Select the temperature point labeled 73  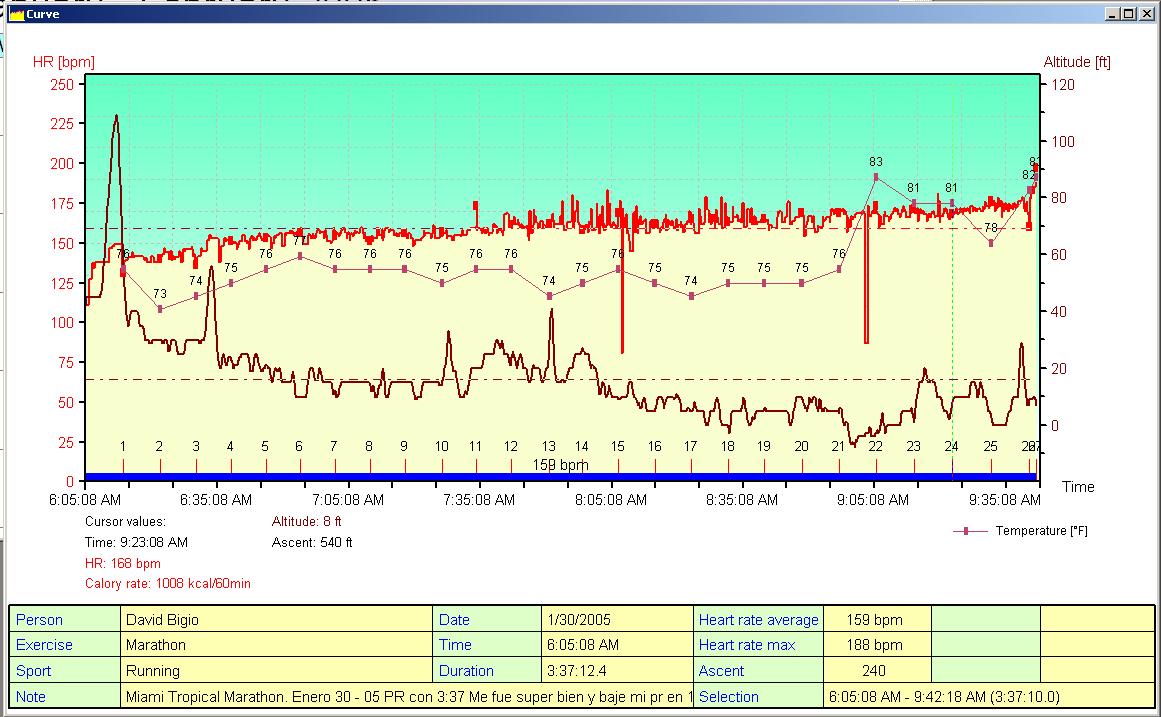(x=160, y=309)
